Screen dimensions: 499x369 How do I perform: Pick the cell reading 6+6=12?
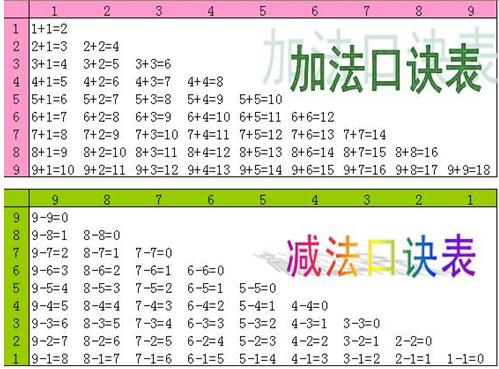click(313, 117)
